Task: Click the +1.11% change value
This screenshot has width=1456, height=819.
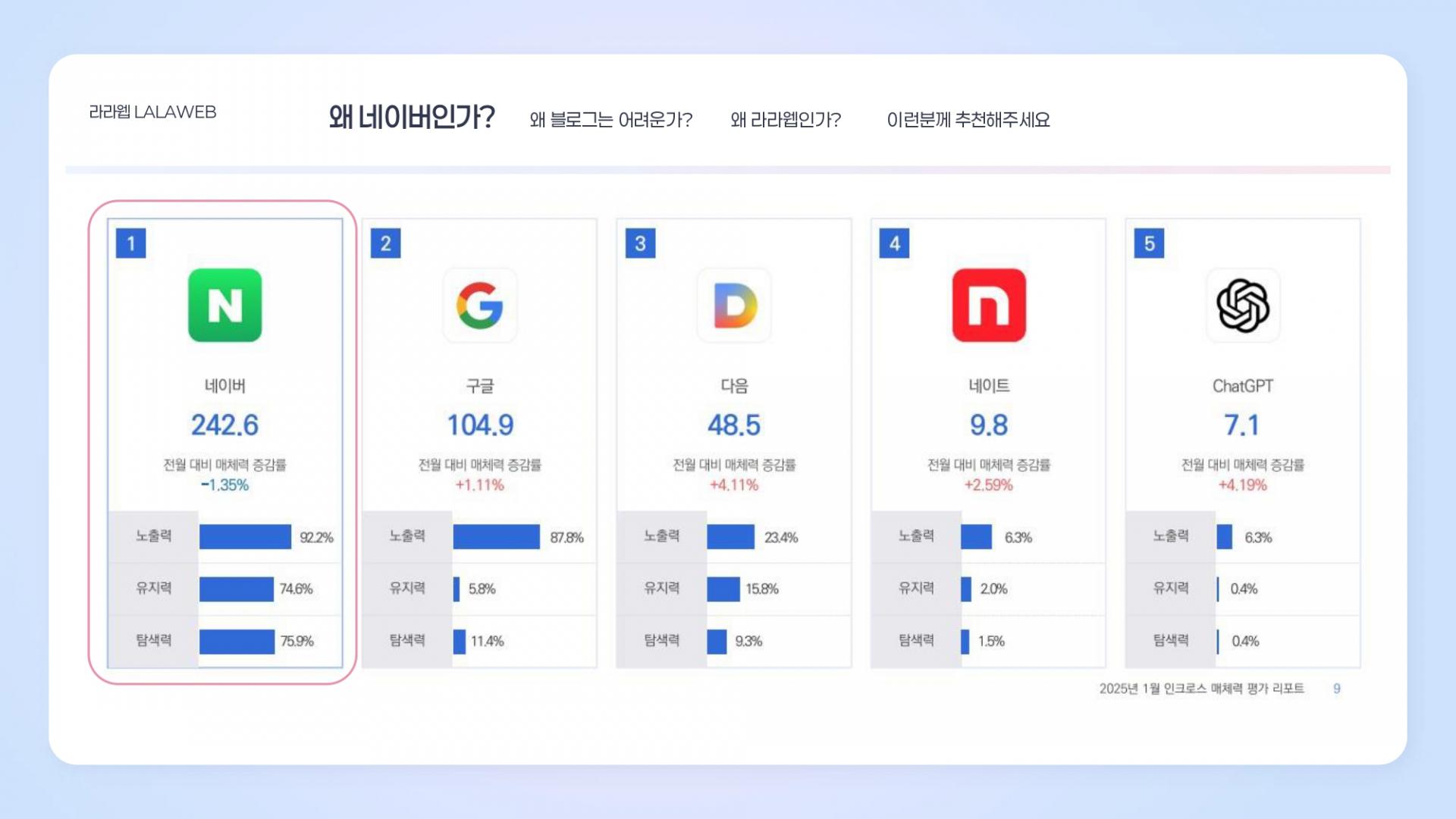Action: click(x=479, y=485)
